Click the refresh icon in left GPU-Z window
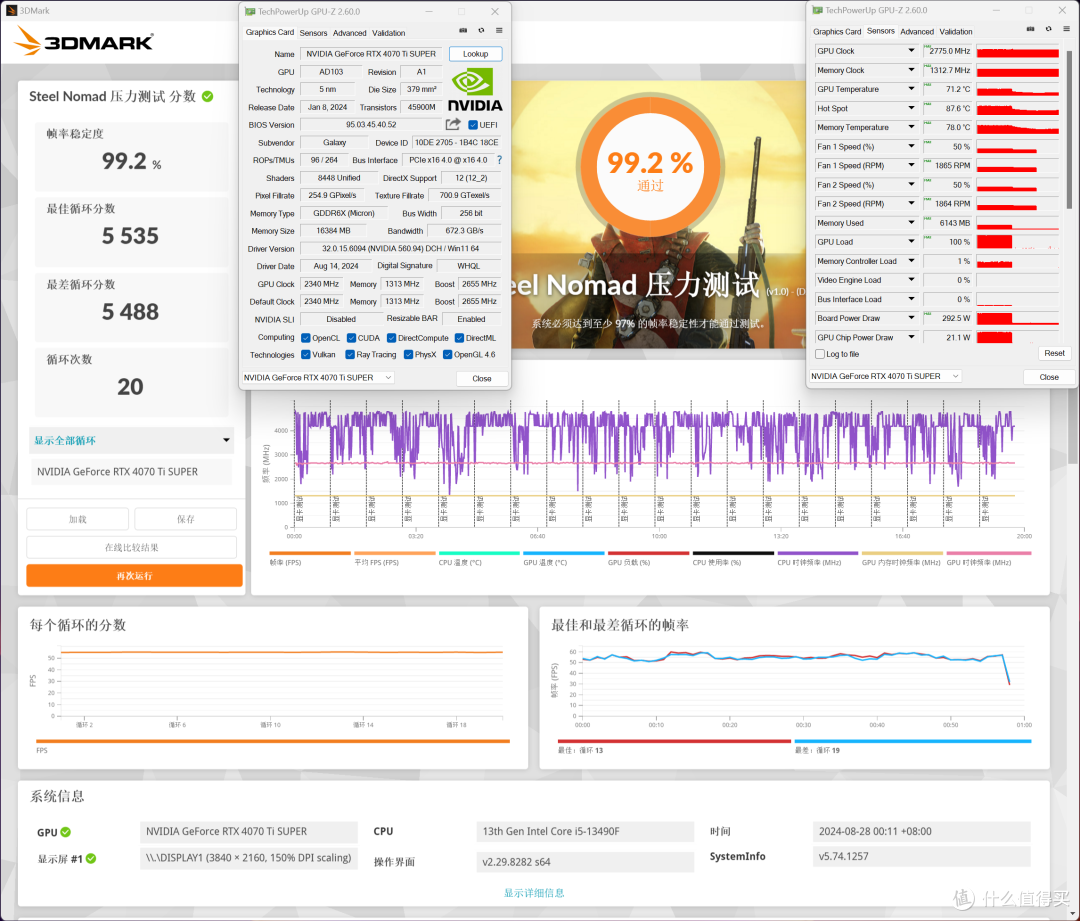 tap(481, 31)
